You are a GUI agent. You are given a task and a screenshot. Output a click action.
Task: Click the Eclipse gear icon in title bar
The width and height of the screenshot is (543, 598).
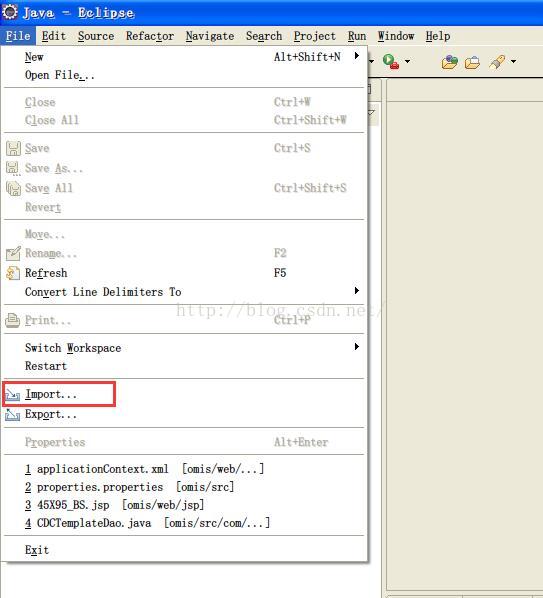point(10,12)
